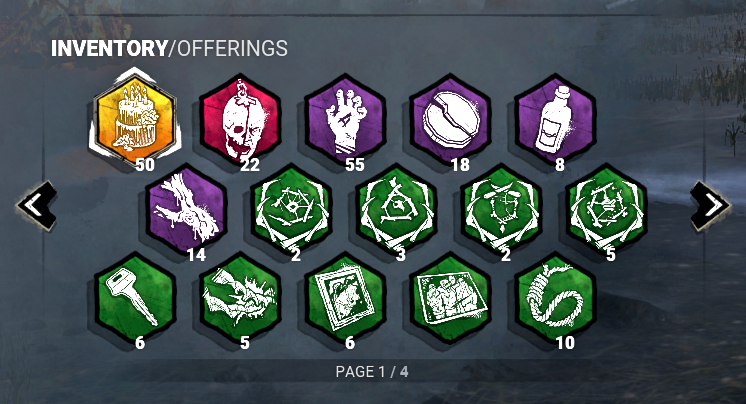This screenshot has height=404, width=746.
Task: Choose the purple bloody cloth offering
Action: click(187, 208)
